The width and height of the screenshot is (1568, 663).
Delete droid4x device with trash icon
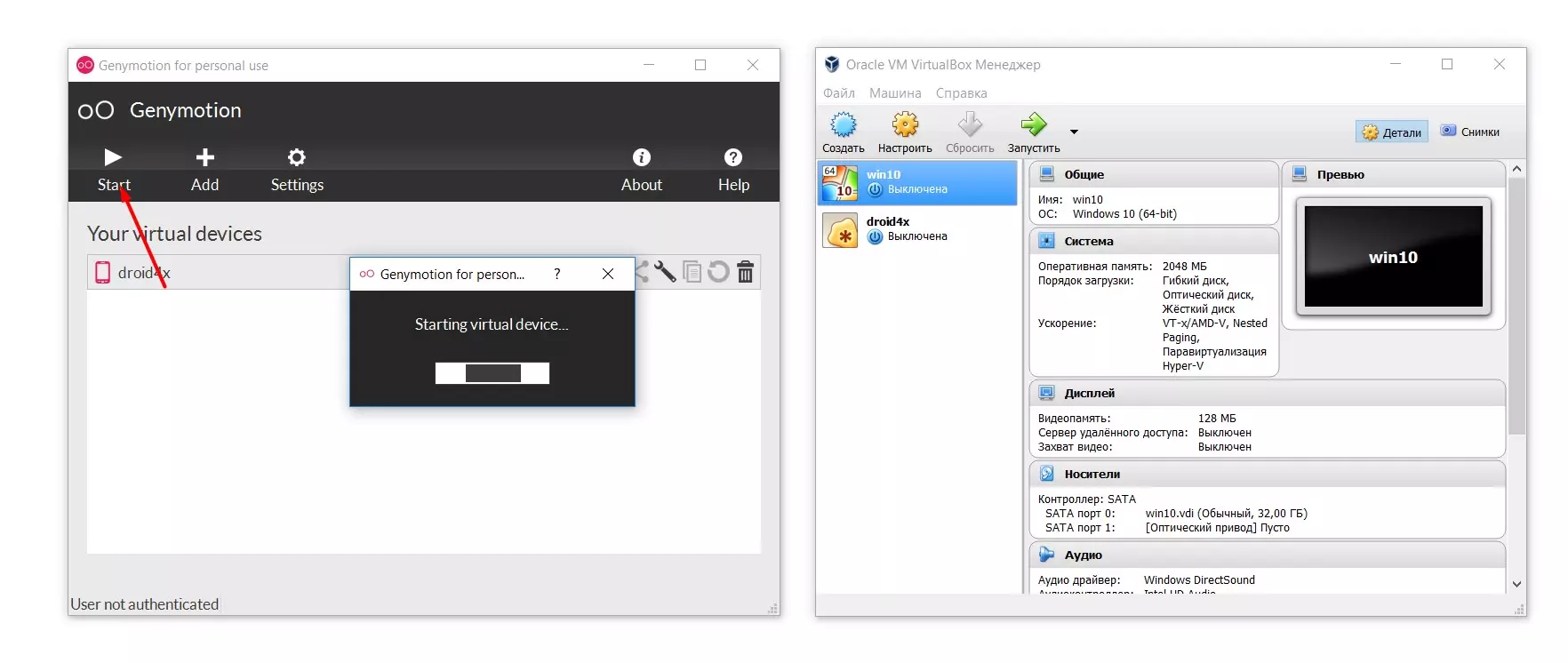click(x=746, y=272)
